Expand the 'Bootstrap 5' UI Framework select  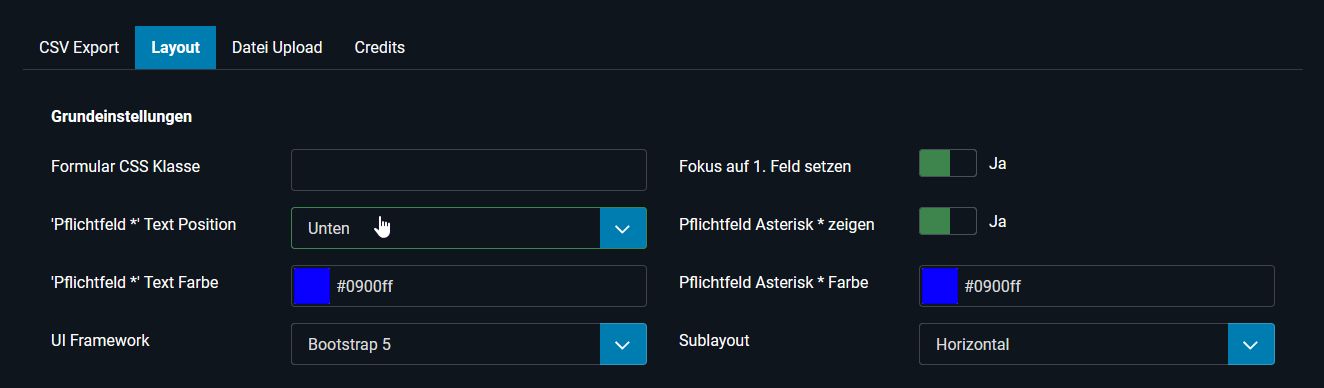click(x=469, y=344)
